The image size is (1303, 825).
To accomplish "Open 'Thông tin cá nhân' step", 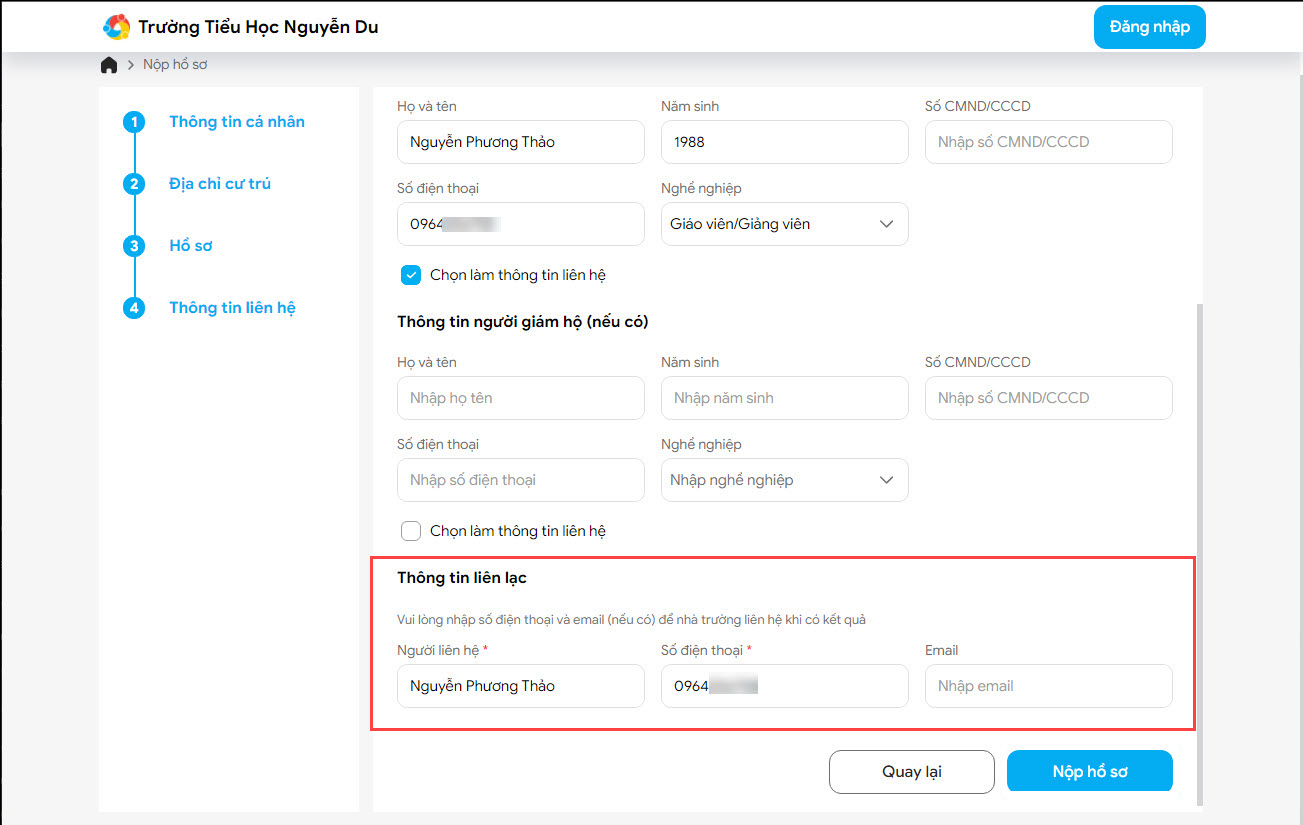I will (x=237, y=122).
